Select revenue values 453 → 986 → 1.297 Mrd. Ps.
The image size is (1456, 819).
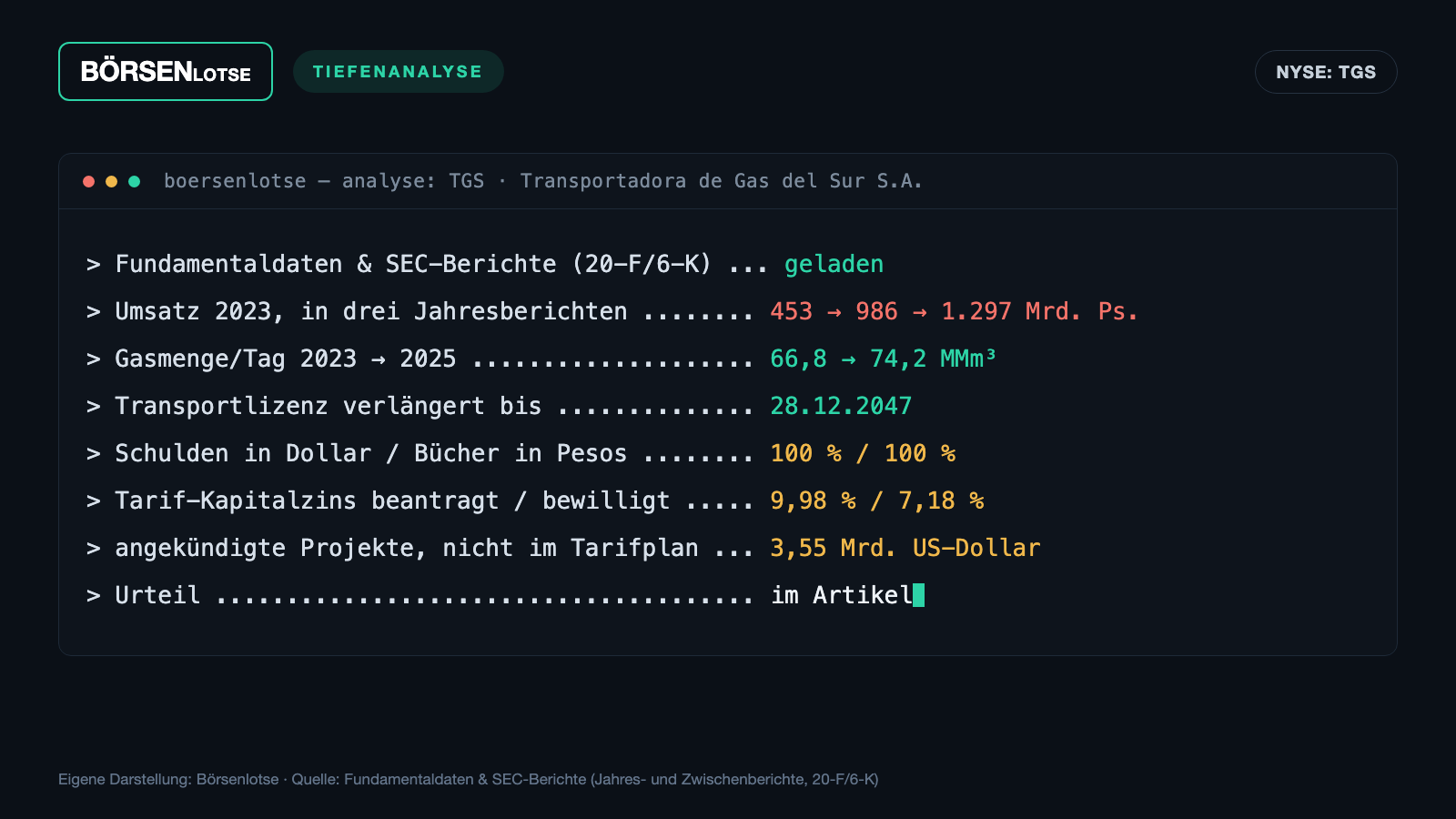point(954,311)
